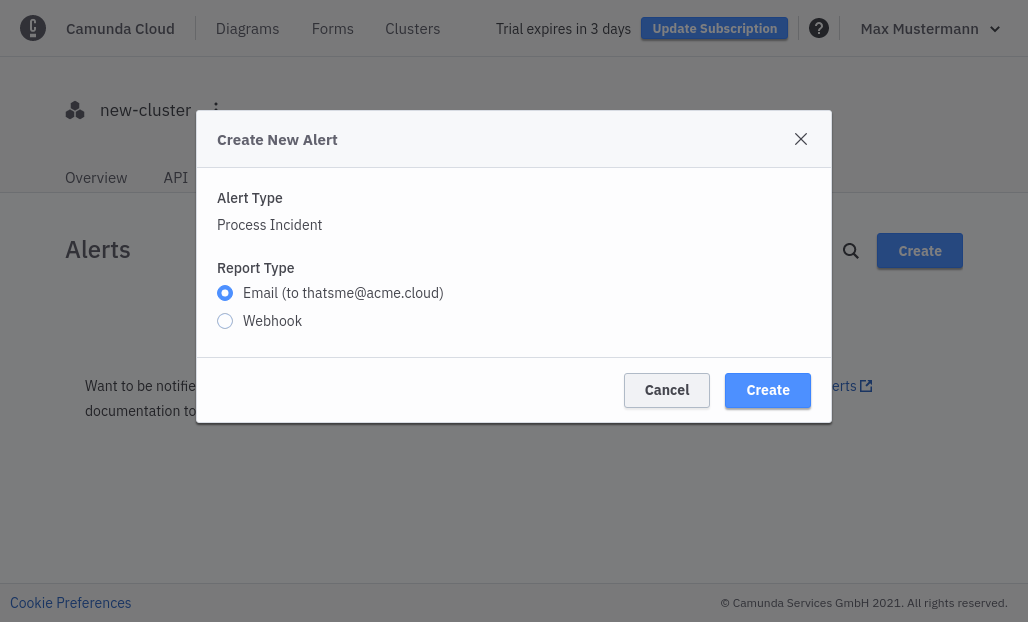This screenshot has height=622, width=1028.
Task: Open the Clusters section
Action: pyautogui.click(x=412, y=28)
